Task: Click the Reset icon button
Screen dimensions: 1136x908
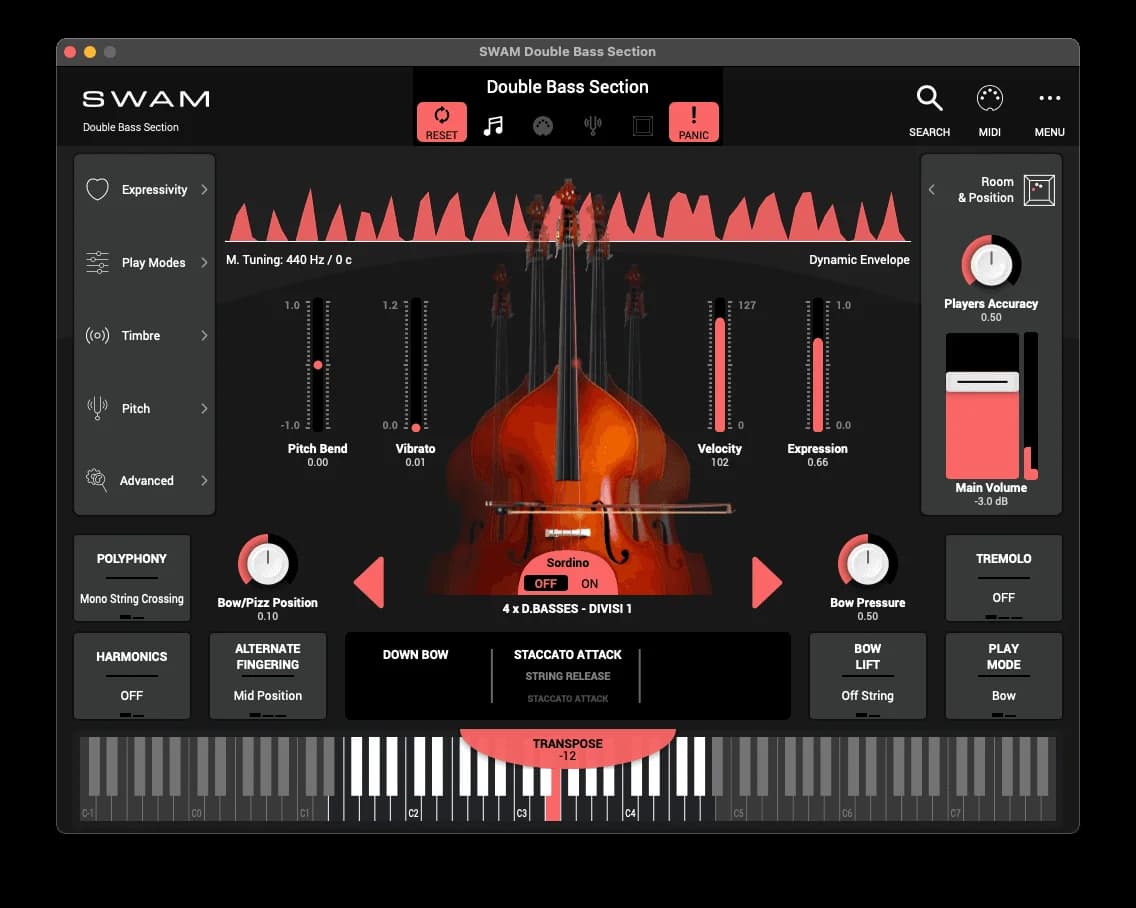Action: (441, 122)
